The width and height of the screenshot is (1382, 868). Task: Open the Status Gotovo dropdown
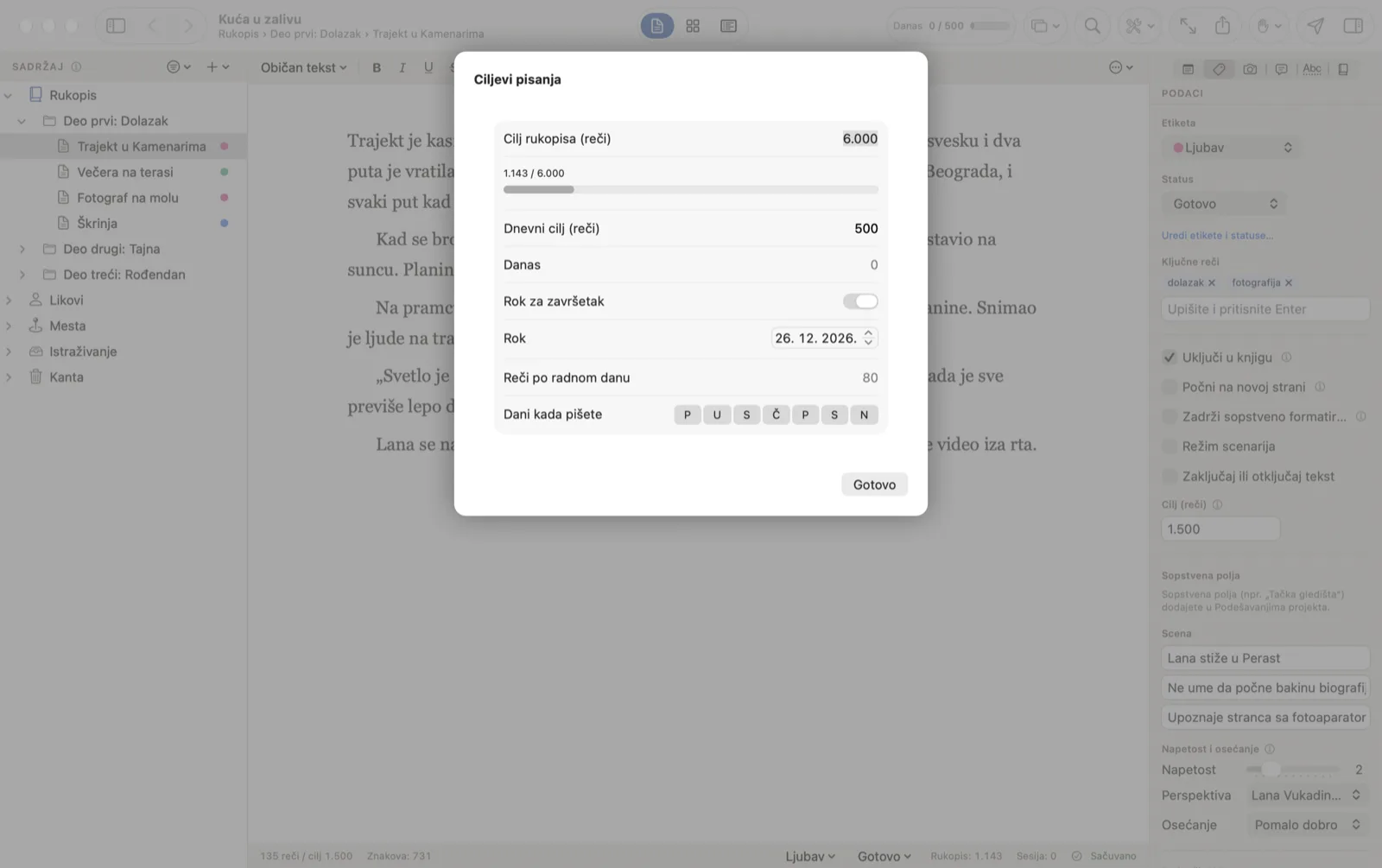coord(1224,204)
